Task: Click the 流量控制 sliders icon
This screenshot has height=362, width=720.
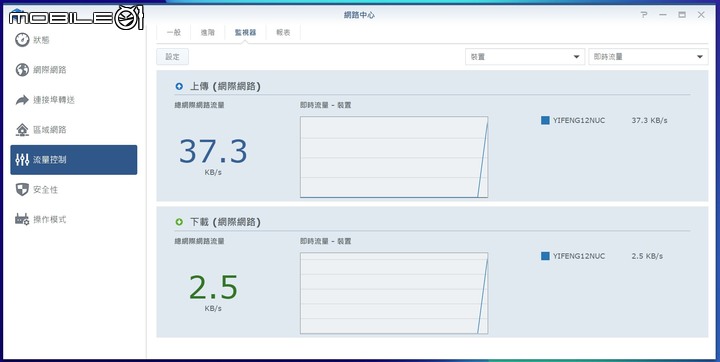Action: (x=22, y=159)
